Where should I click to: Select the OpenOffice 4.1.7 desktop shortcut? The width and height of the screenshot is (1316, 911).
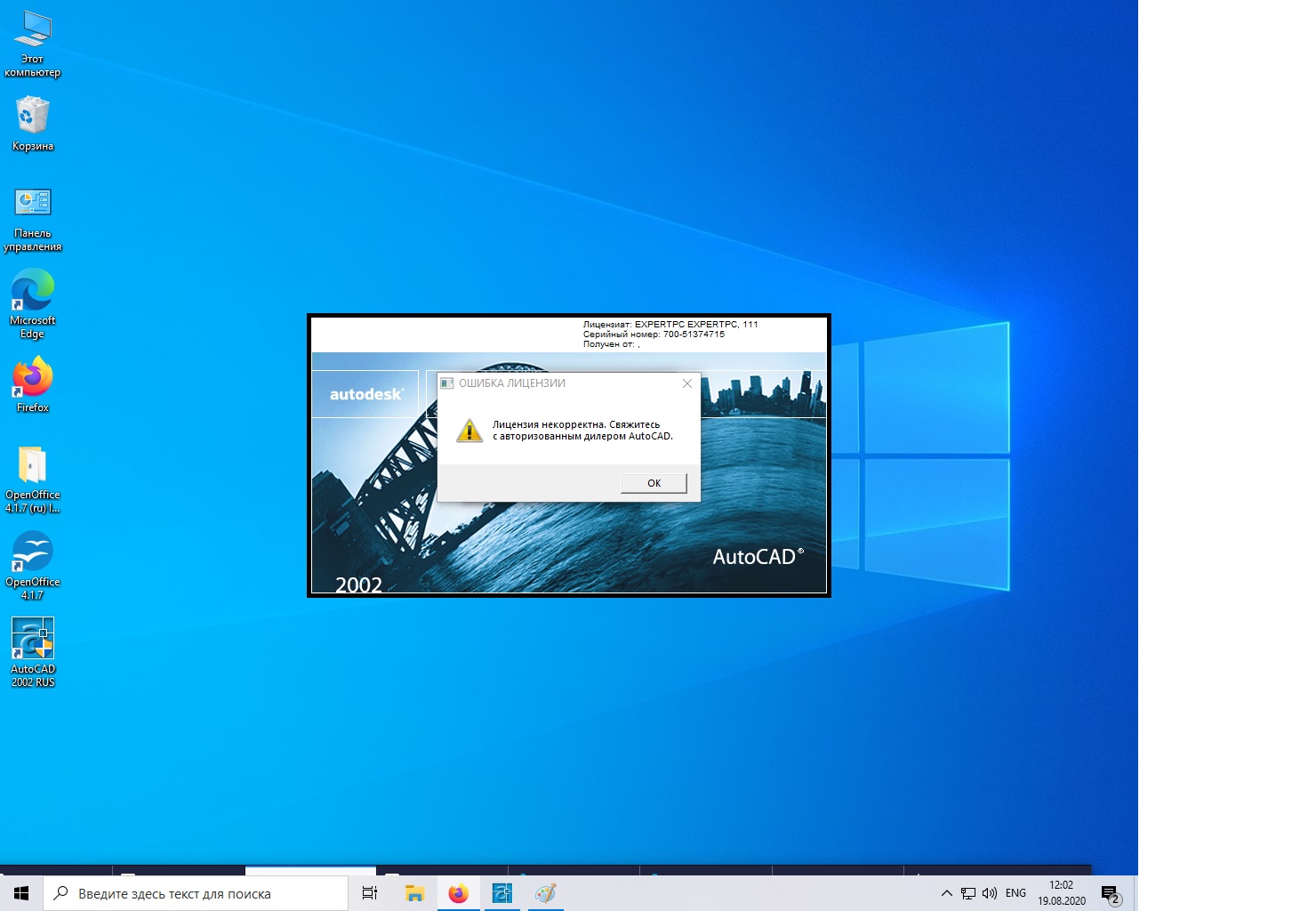[33, 566]
